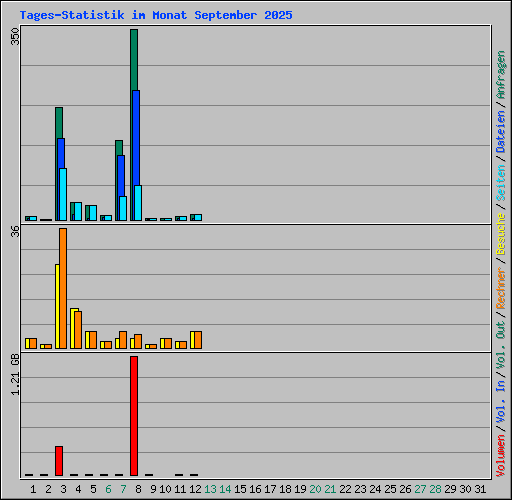Click the Seiten legend label
This screenshot has height=500, width=512.
(501, 183)
